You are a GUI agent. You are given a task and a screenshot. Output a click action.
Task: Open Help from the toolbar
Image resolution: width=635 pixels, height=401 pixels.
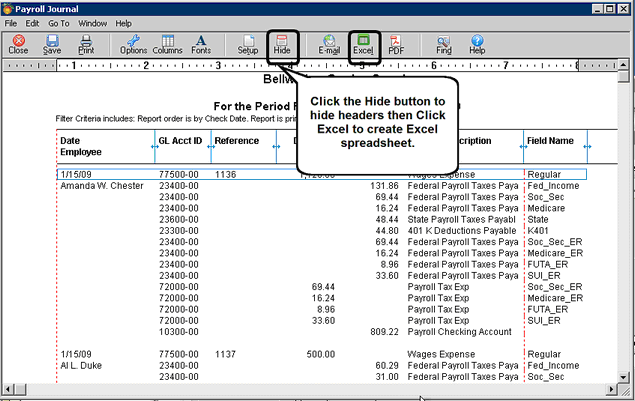coord(477,45)
